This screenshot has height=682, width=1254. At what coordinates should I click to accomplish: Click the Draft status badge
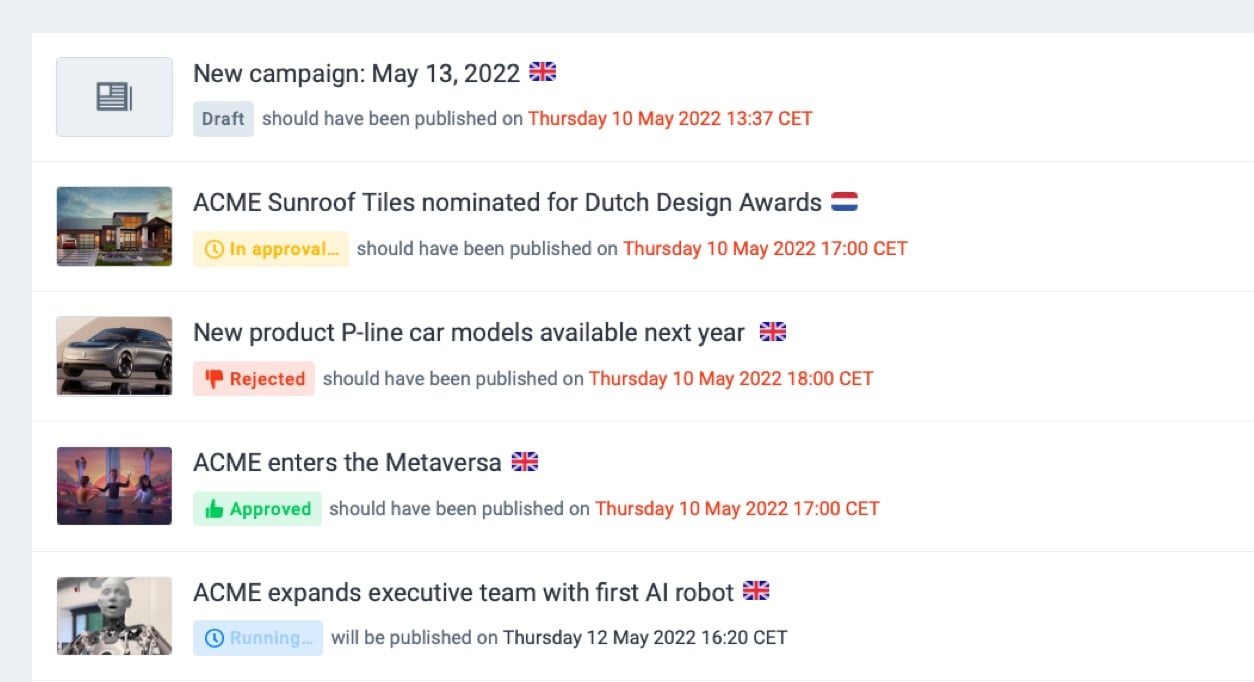tap(223, 118)
